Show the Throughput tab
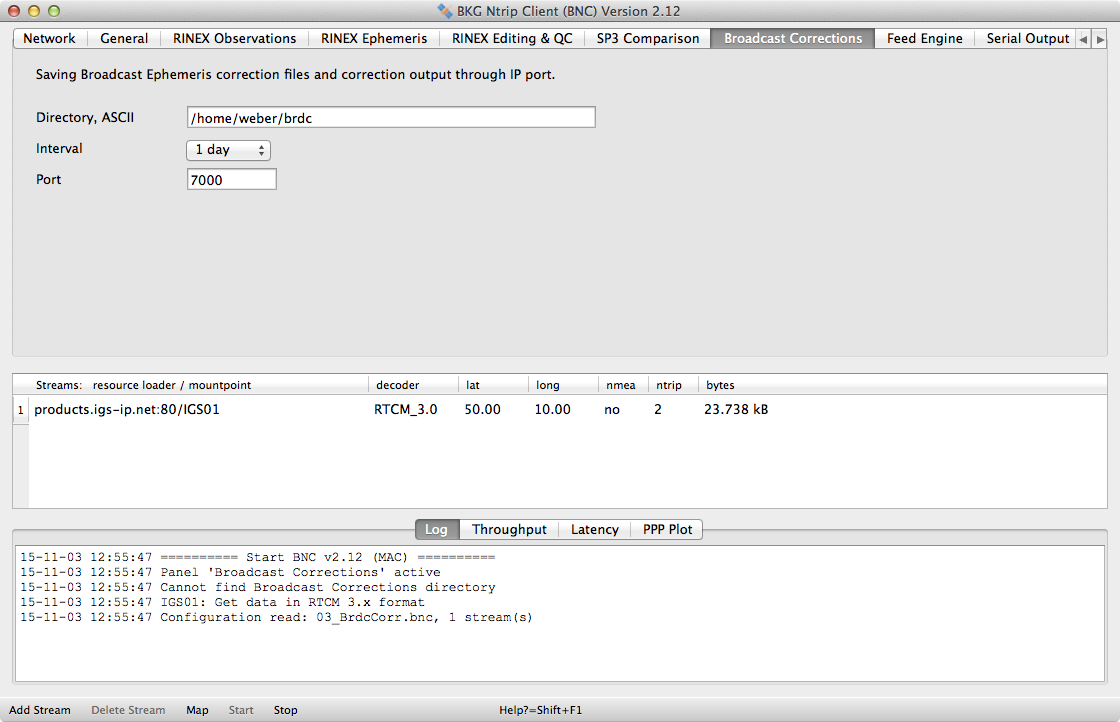1120x722 pixels. 509,530
